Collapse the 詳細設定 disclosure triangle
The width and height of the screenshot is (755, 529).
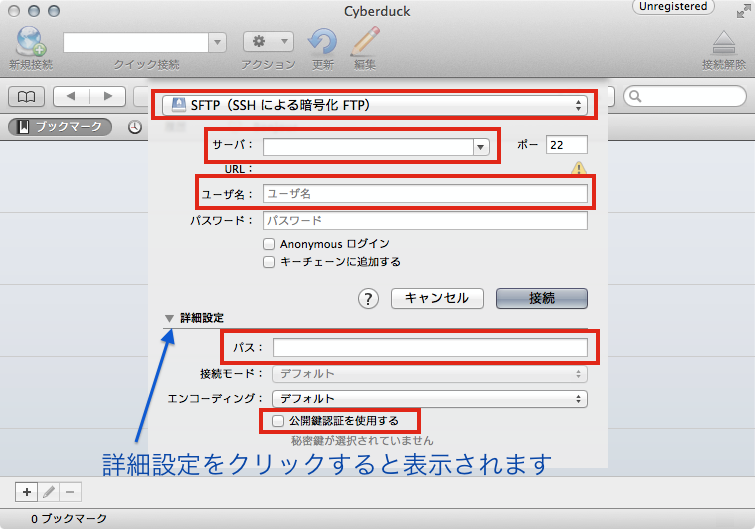[169, 318]
